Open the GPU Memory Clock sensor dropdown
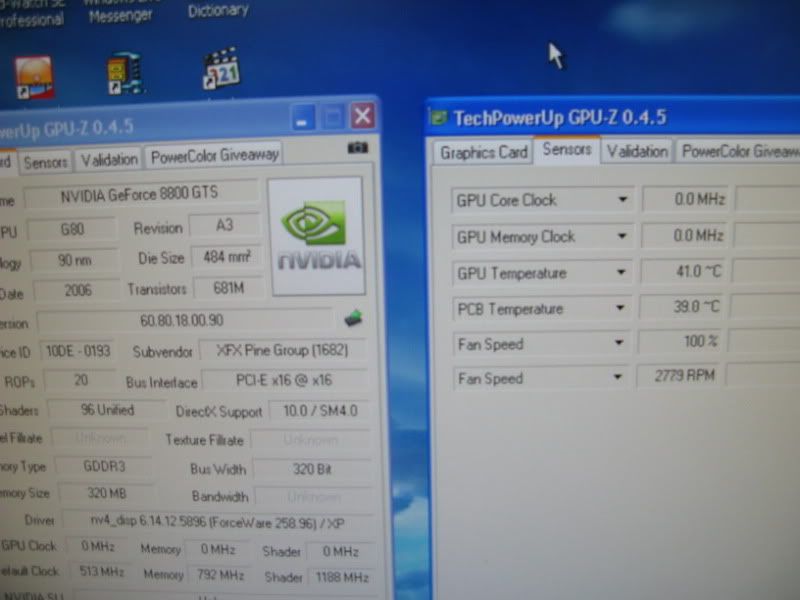The width and height of the screenshot is (800, 600). [x=621, y=236]
